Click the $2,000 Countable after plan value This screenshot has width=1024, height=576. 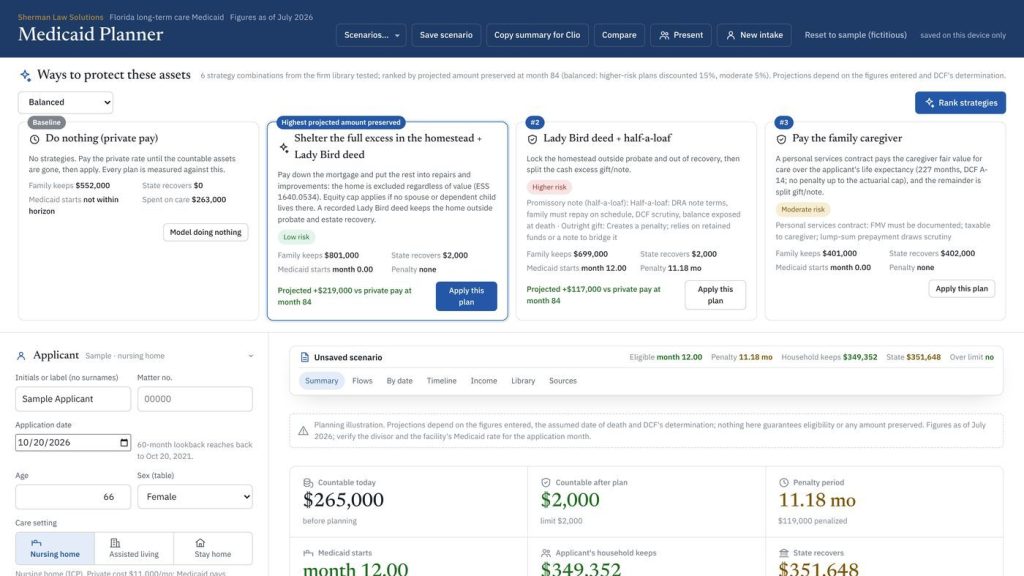(570, 500)
